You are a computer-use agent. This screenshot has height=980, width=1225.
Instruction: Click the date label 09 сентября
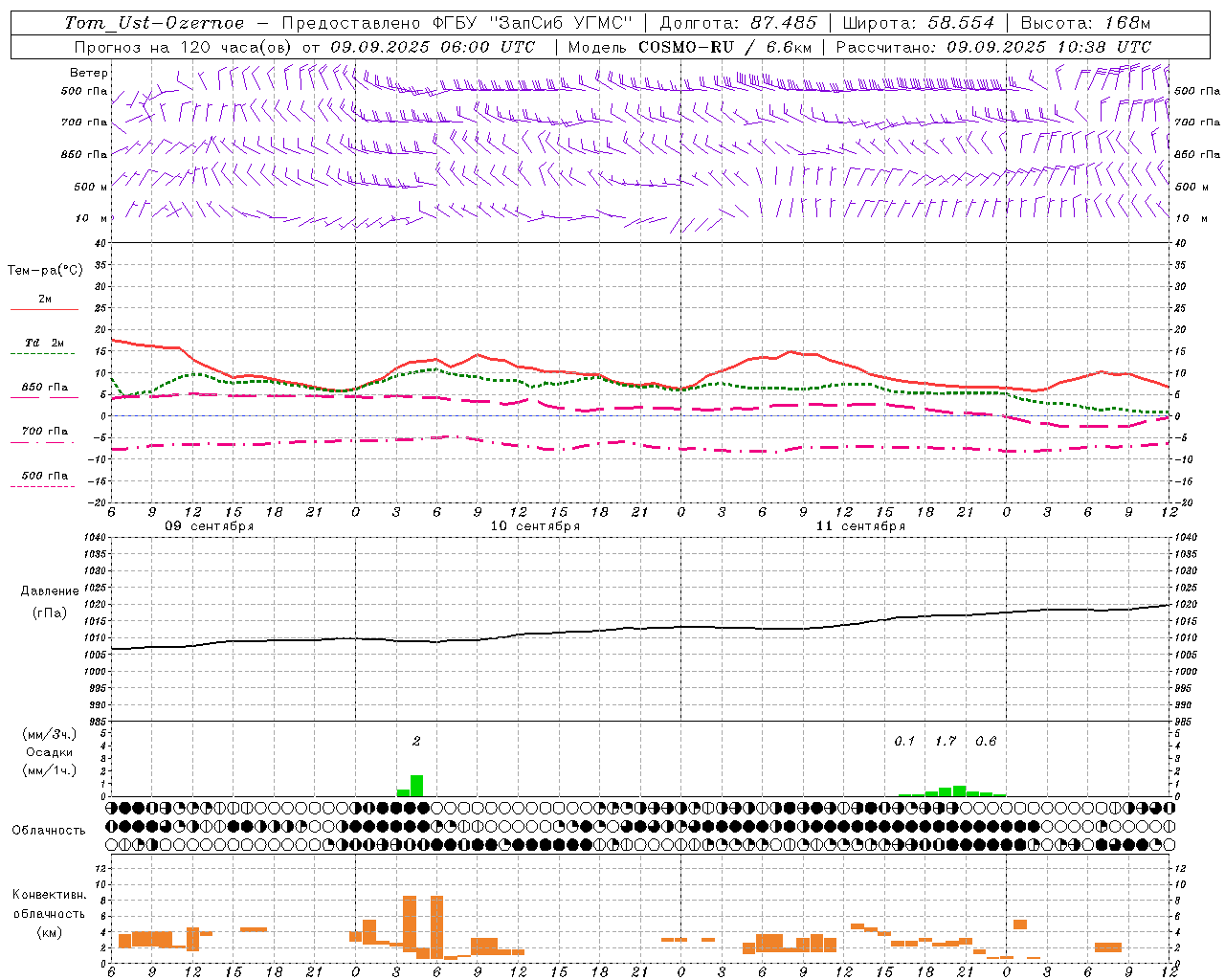pos(210,526)
